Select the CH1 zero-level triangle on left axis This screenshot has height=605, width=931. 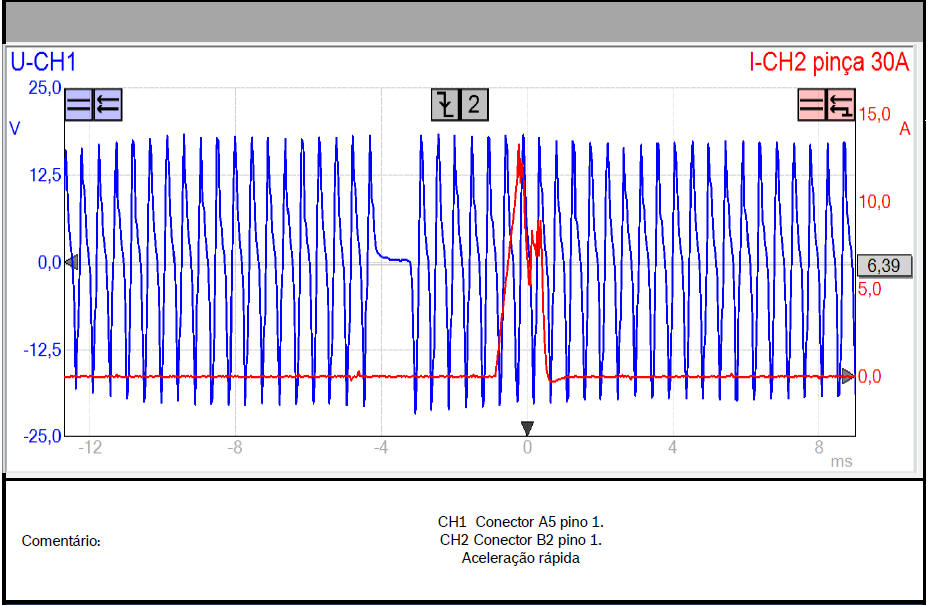tap(70, 263)
